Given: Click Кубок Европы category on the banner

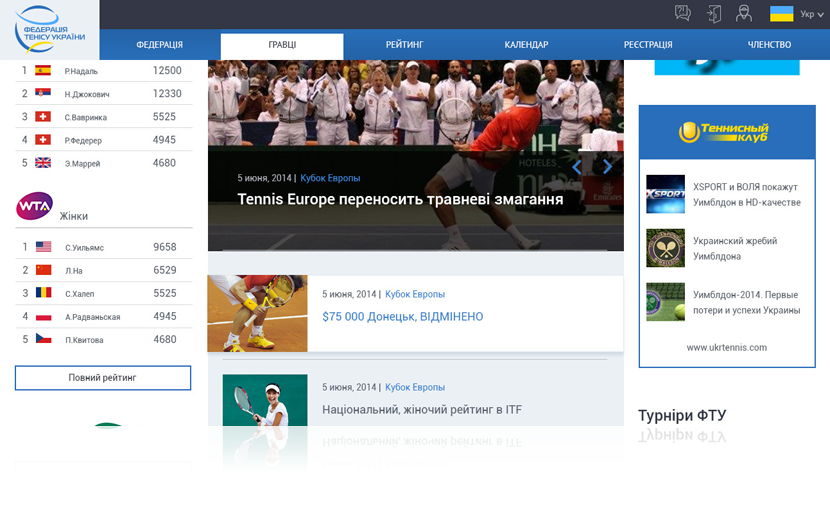Looking at the screenshot, I should (330, 178).
